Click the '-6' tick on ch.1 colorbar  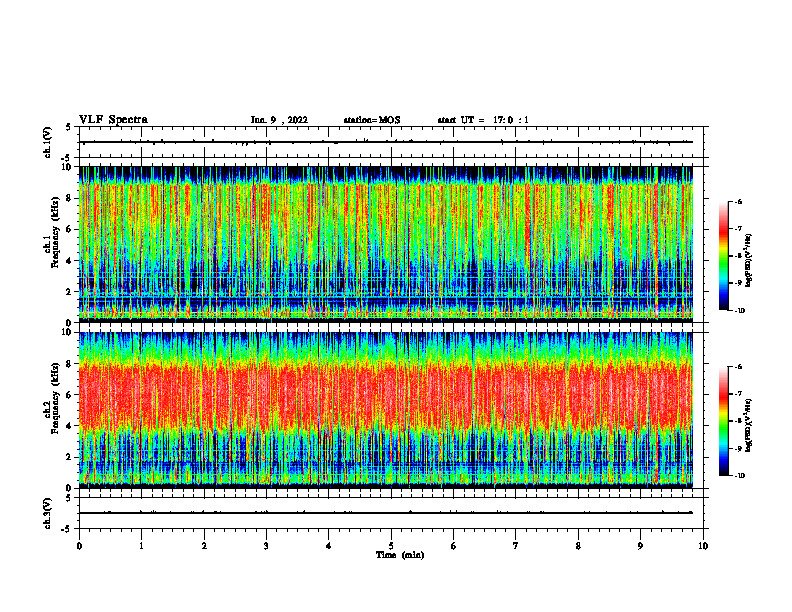pyautogui.click(x=738, y=202)
